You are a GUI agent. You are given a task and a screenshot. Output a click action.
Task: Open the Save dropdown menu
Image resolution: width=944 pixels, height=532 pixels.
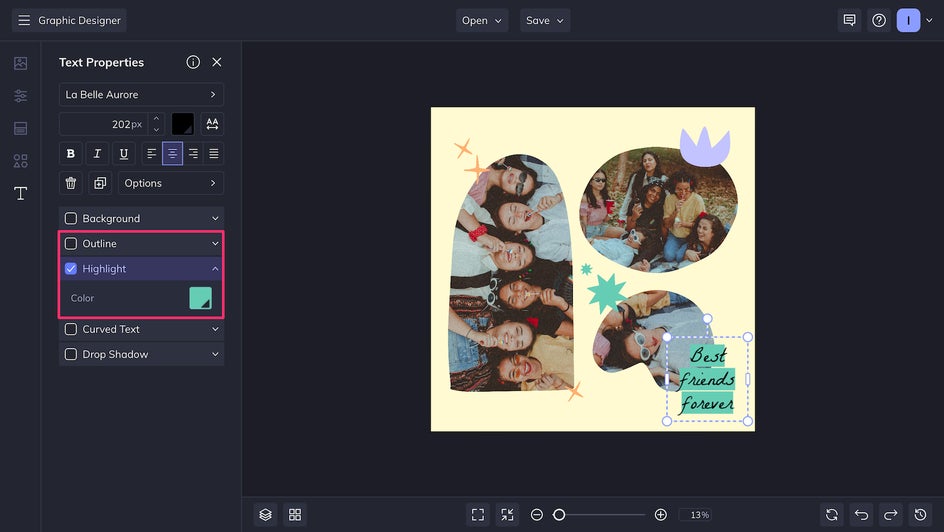(545, 20)
